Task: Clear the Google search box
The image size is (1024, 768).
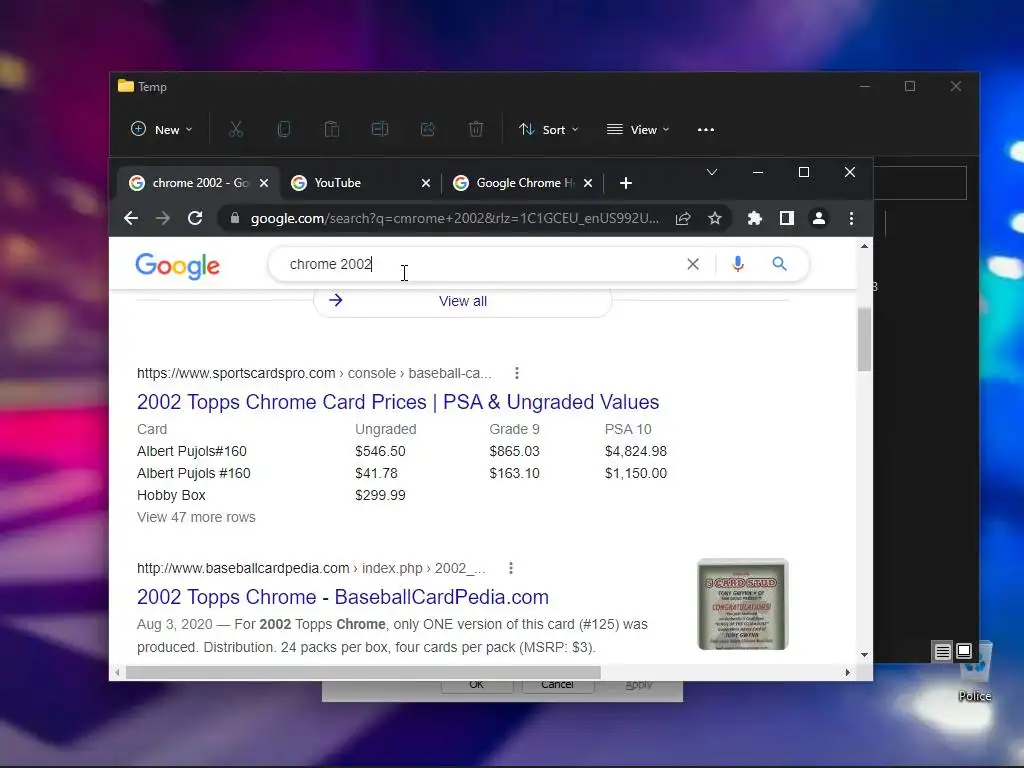Action: tap(693, 264)
